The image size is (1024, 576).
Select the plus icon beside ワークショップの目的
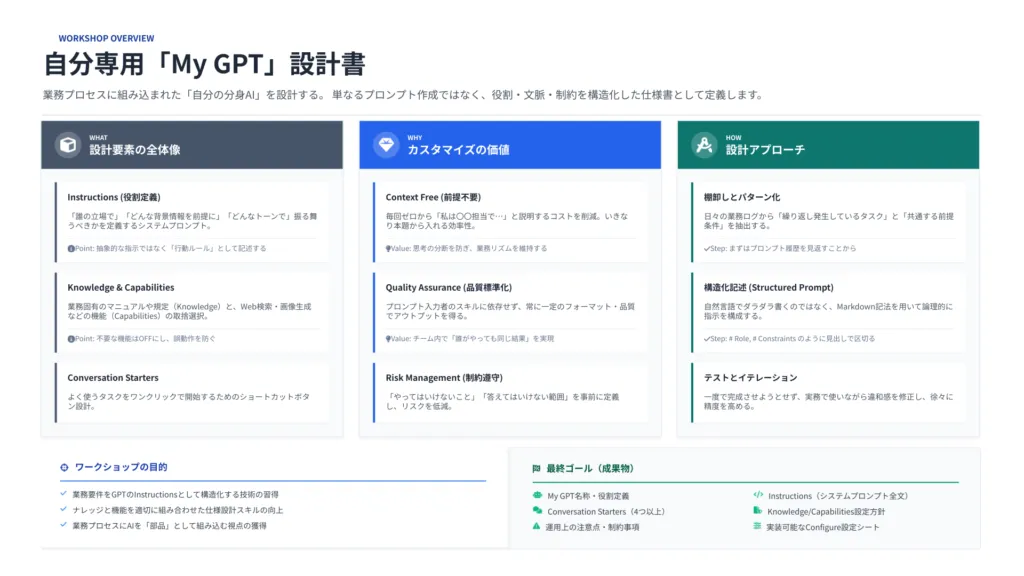tap(63, 466)
